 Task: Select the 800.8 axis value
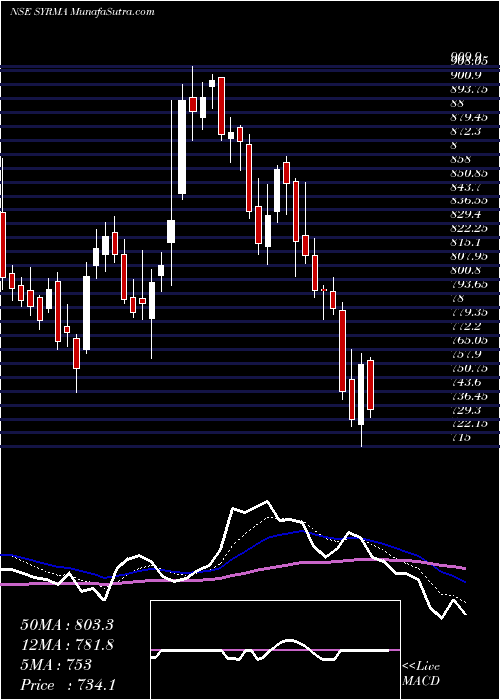pos(468,271)
